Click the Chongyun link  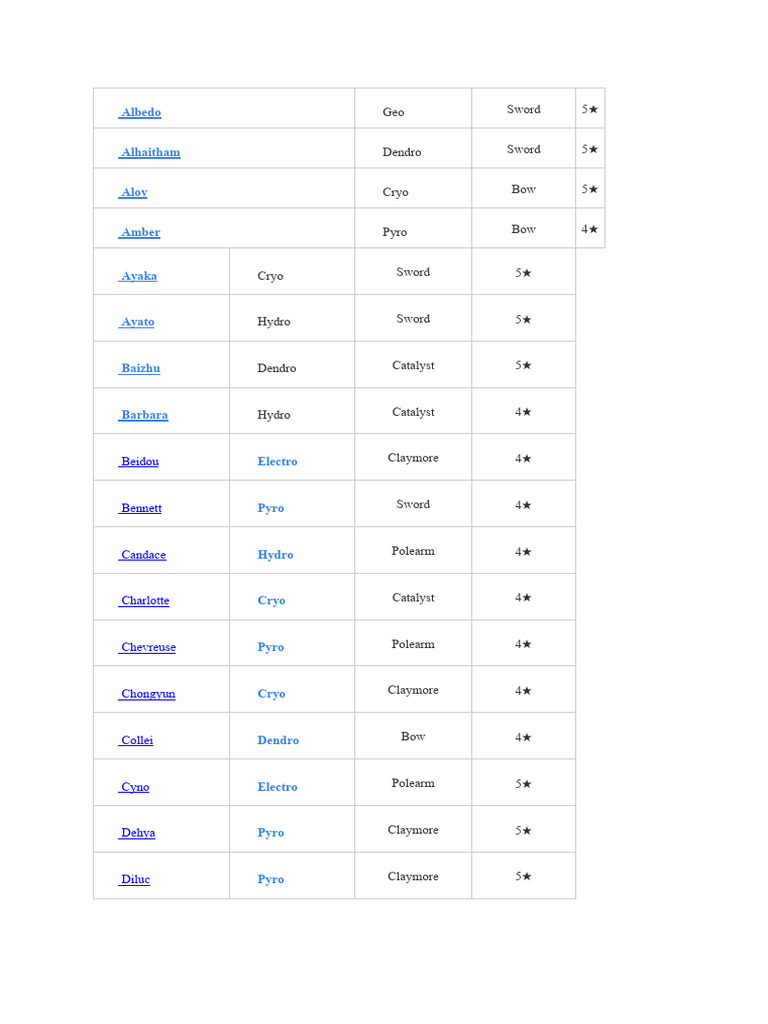click(148, 694)
